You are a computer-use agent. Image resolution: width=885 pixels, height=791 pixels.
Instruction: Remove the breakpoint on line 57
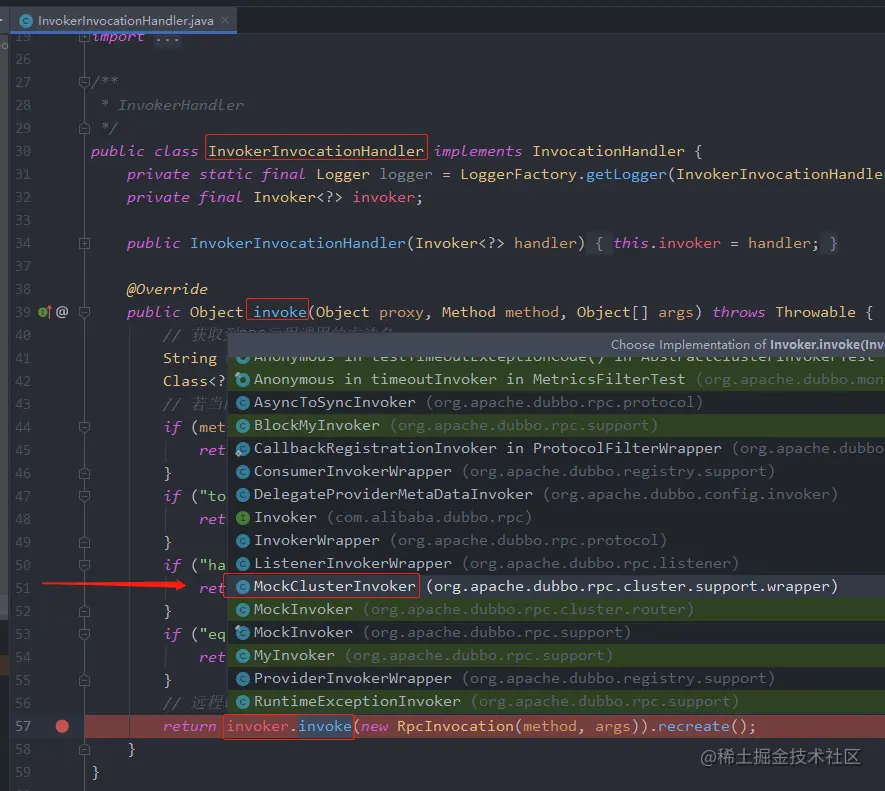pyautogui.click(x=62, y=727)
